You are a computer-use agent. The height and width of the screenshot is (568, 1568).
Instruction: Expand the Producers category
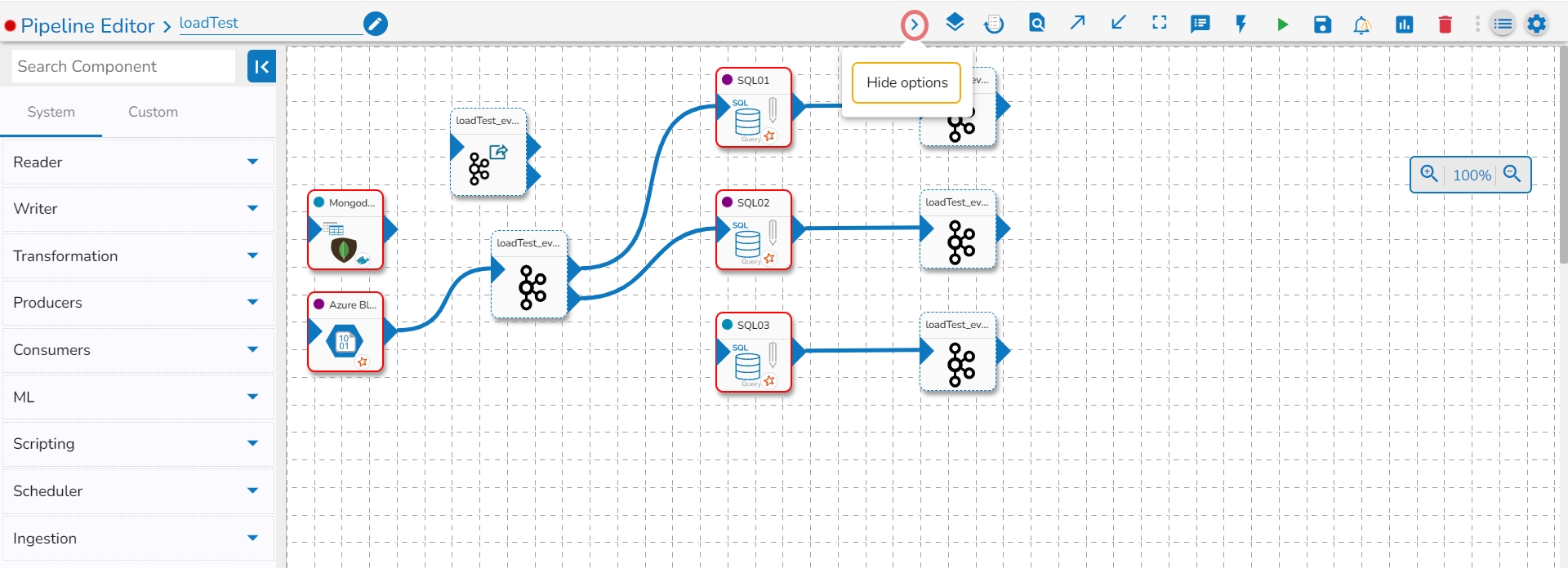coord(137,303)
